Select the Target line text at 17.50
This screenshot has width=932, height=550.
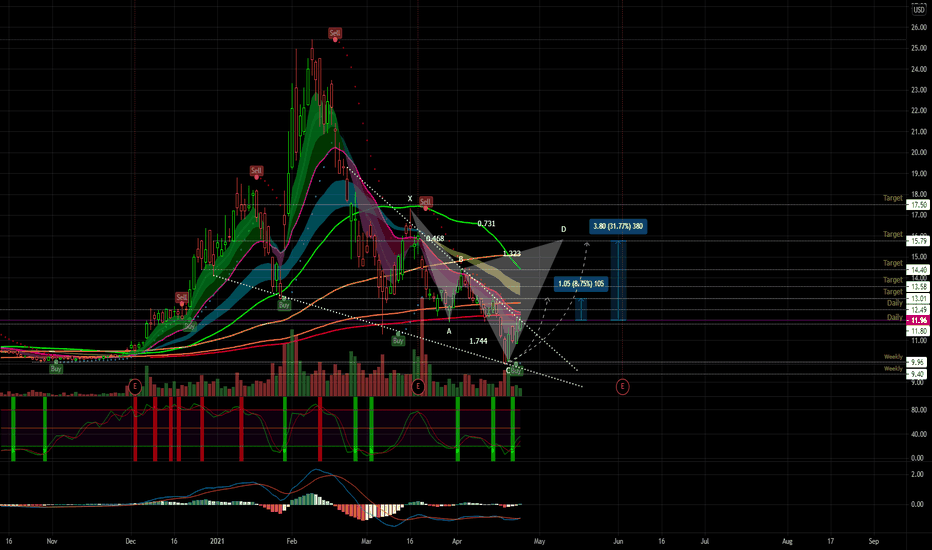point(893,198)
